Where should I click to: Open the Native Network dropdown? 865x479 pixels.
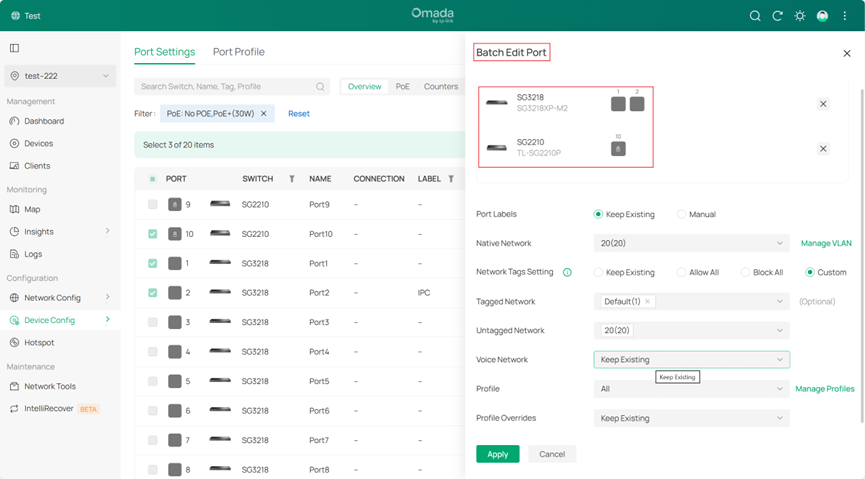691,243
